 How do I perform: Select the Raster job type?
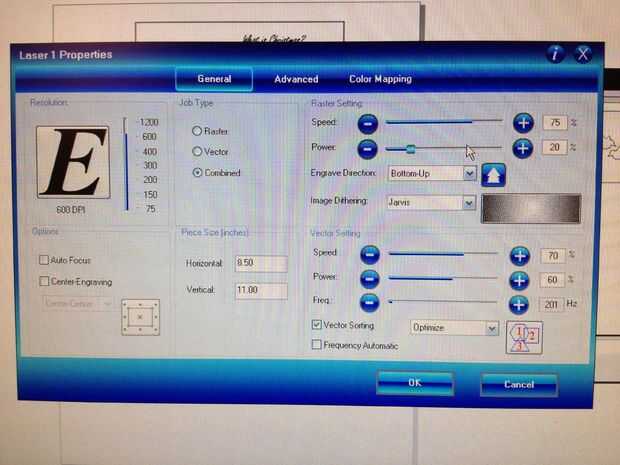210,131
